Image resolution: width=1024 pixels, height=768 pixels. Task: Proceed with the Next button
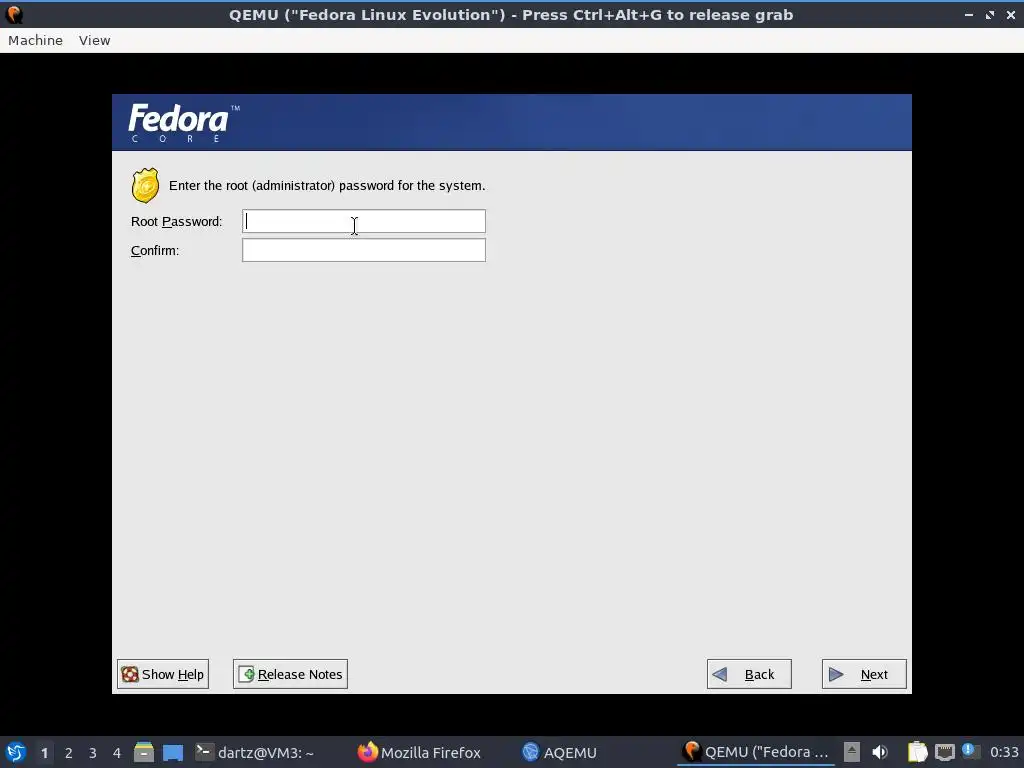[864, 674]
